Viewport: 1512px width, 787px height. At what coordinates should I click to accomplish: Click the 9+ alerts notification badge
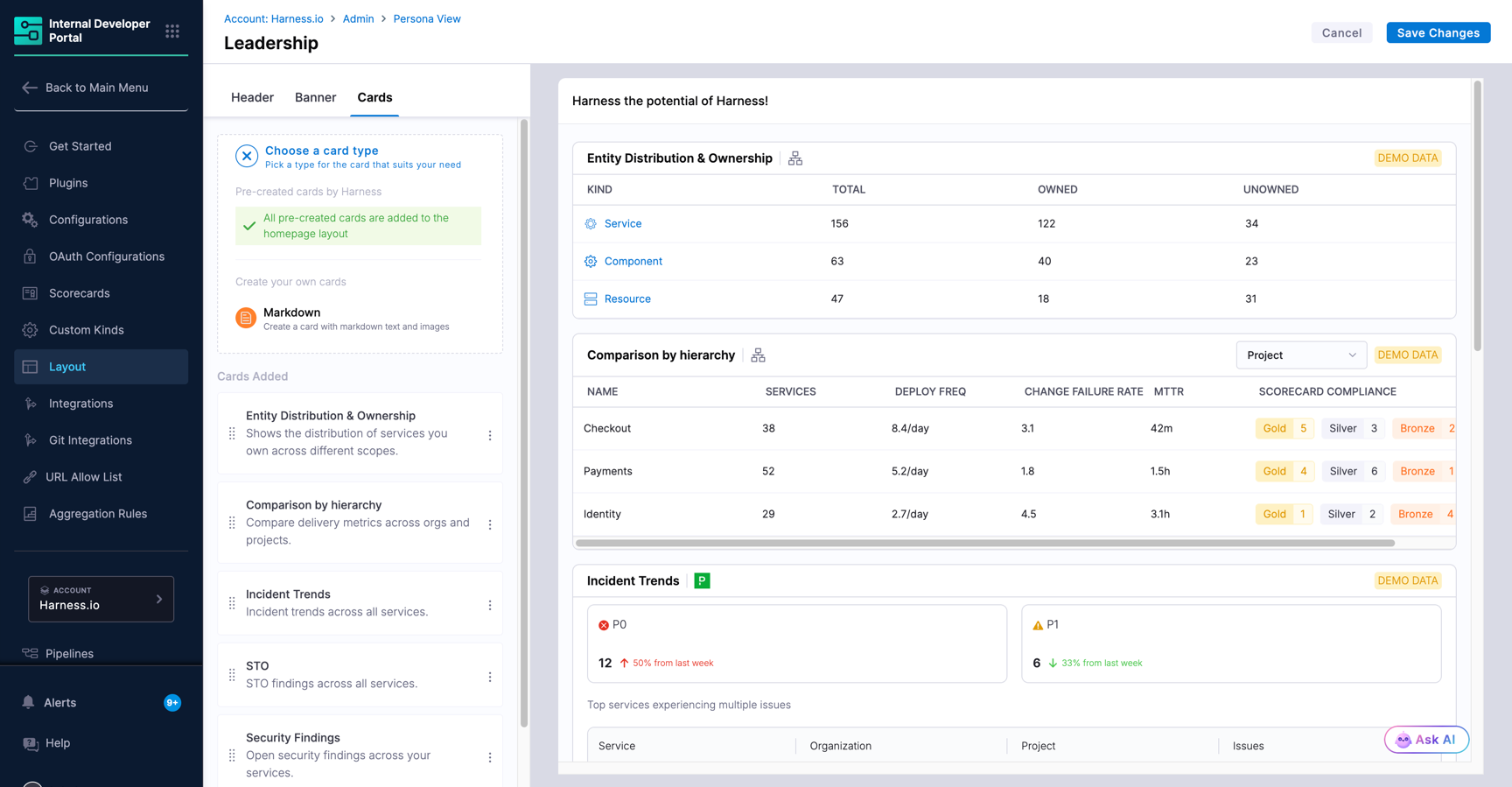pyautogui.click(x=172, y=702)
